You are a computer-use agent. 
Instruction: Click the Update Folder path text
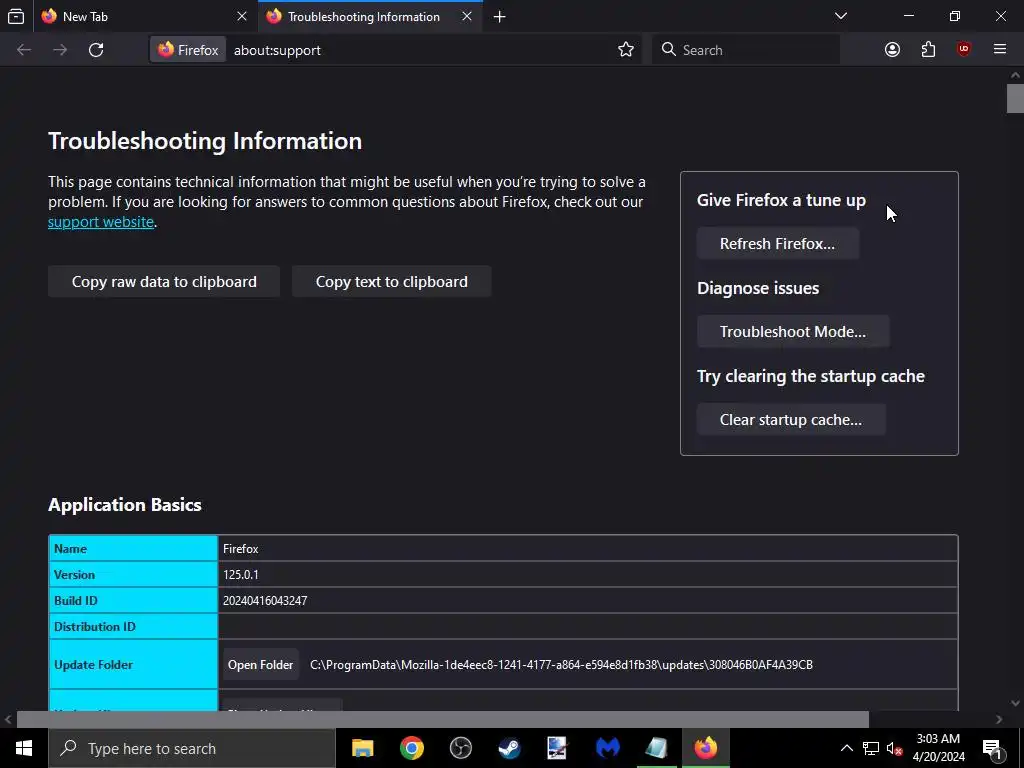click(x=561, y=665)
